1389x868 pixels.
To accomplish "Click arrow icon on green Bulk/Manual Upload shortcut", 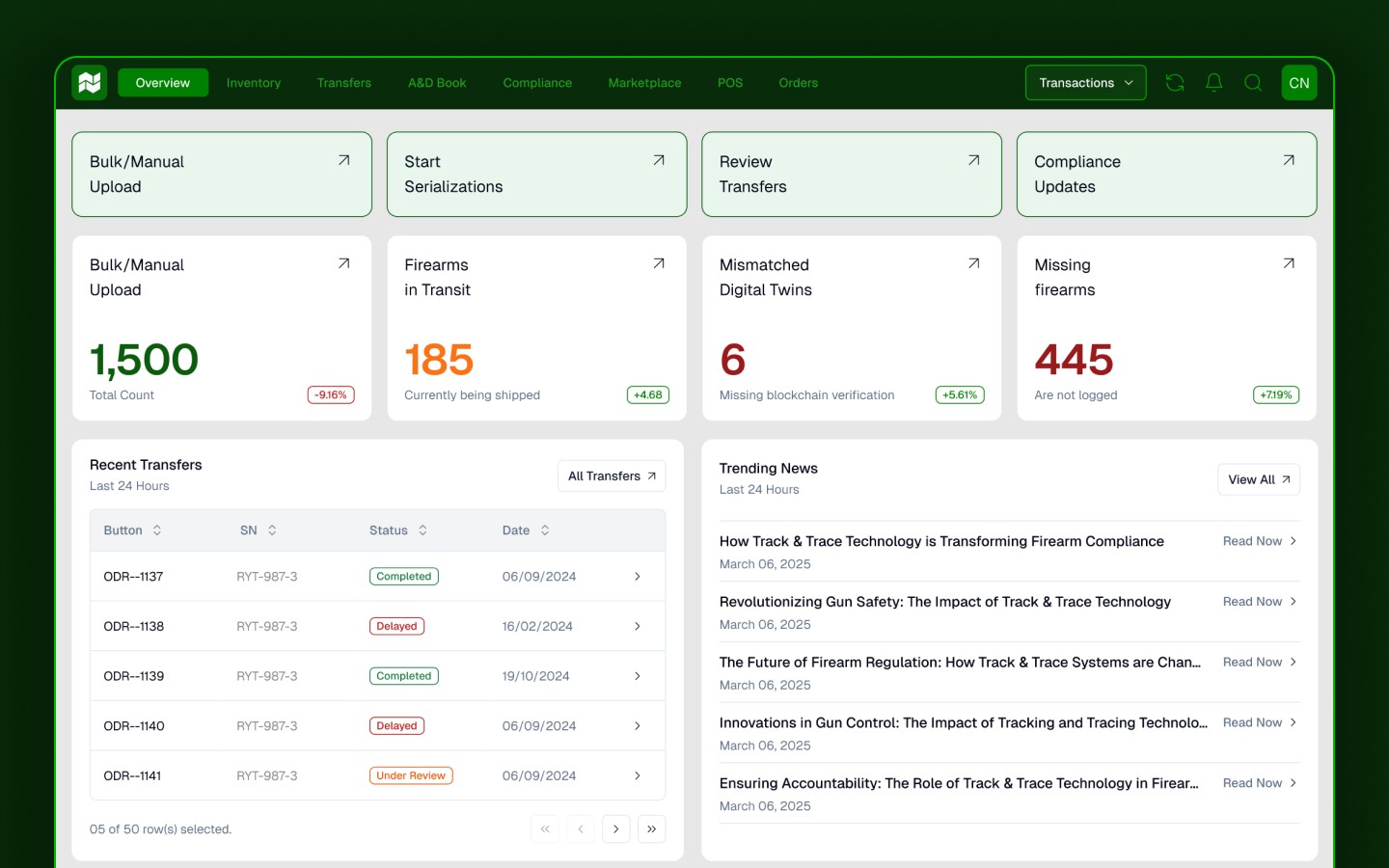I will pos(344,160).
